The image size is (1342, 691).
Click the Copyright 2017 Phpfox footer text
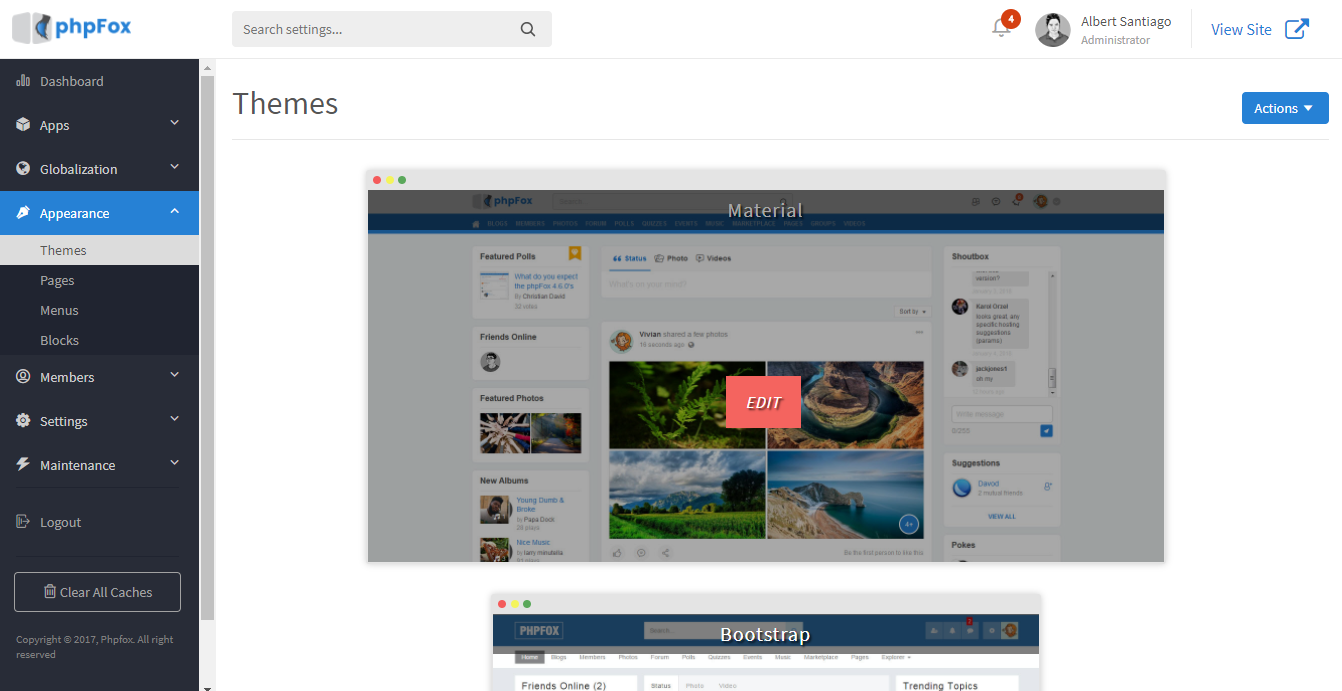(x=95, y=647)
